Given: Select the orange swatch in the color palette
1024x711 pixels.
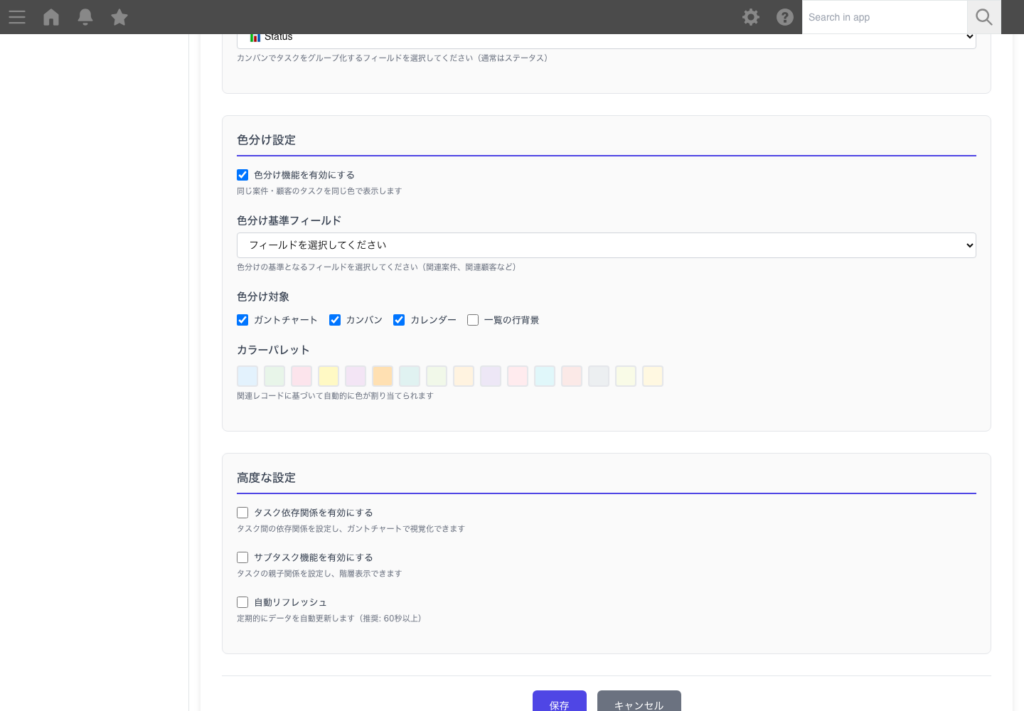Looking at the screenshot, I should (x=382, y=375).
